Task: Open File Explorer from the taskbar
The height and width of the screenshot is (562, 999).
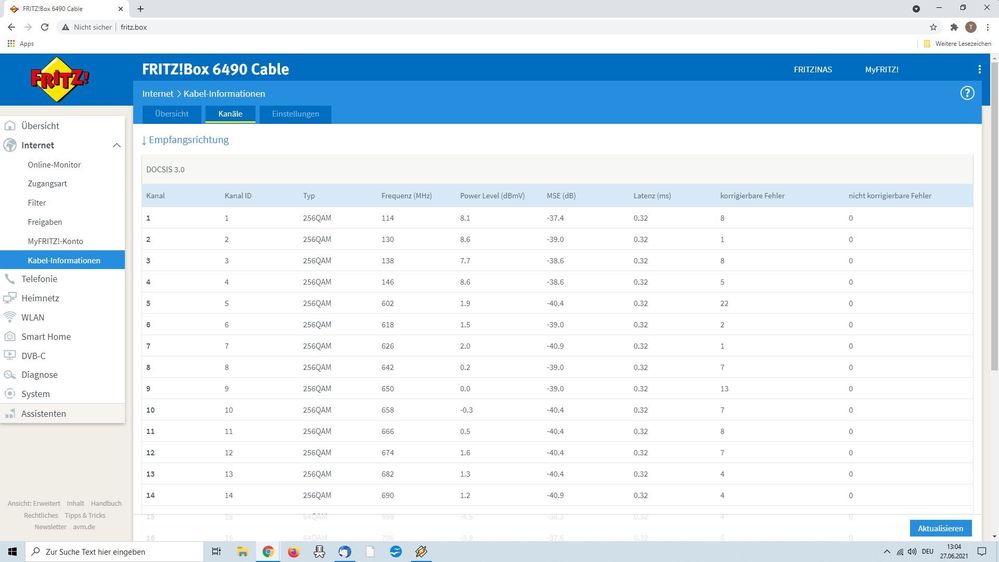Action: point(242,551)
